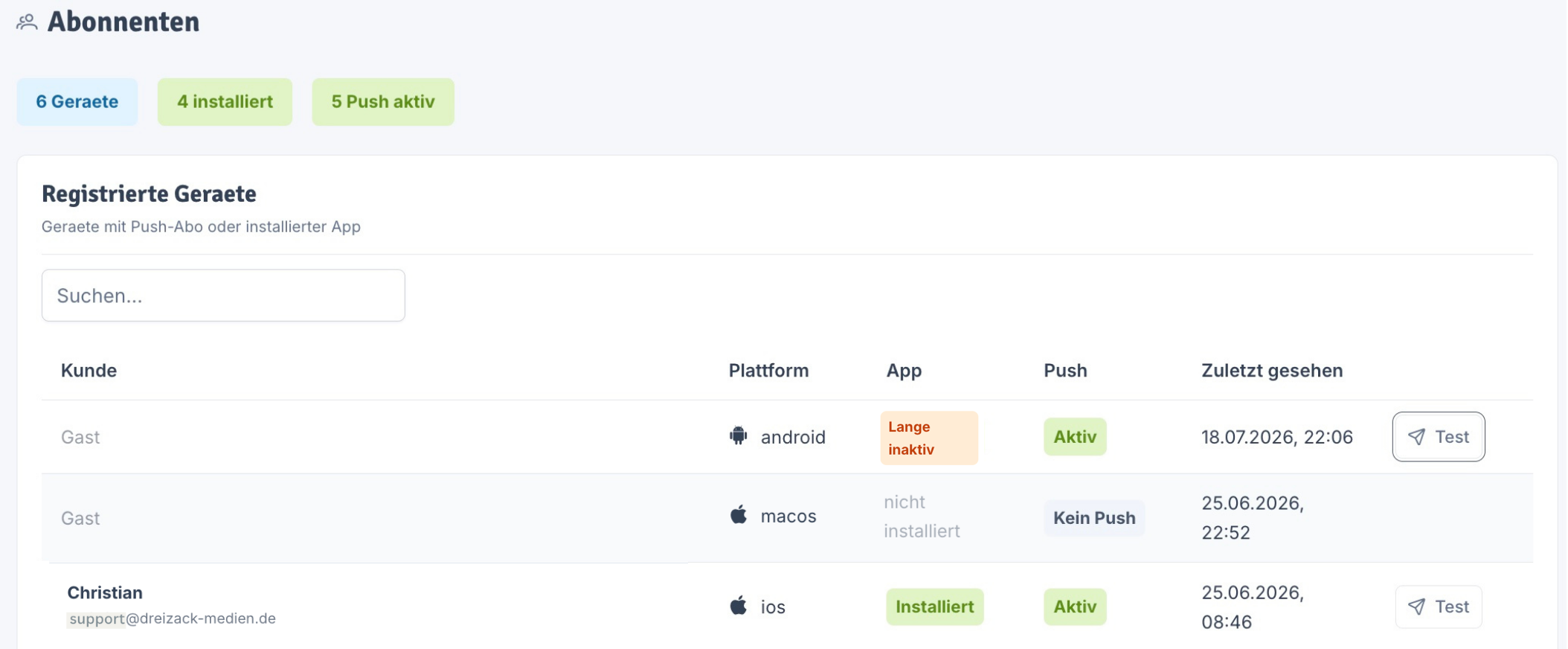Viewport: 1568px width, 649px height.
Task: Click the Abonnenten page title
Action: point(123,22)
